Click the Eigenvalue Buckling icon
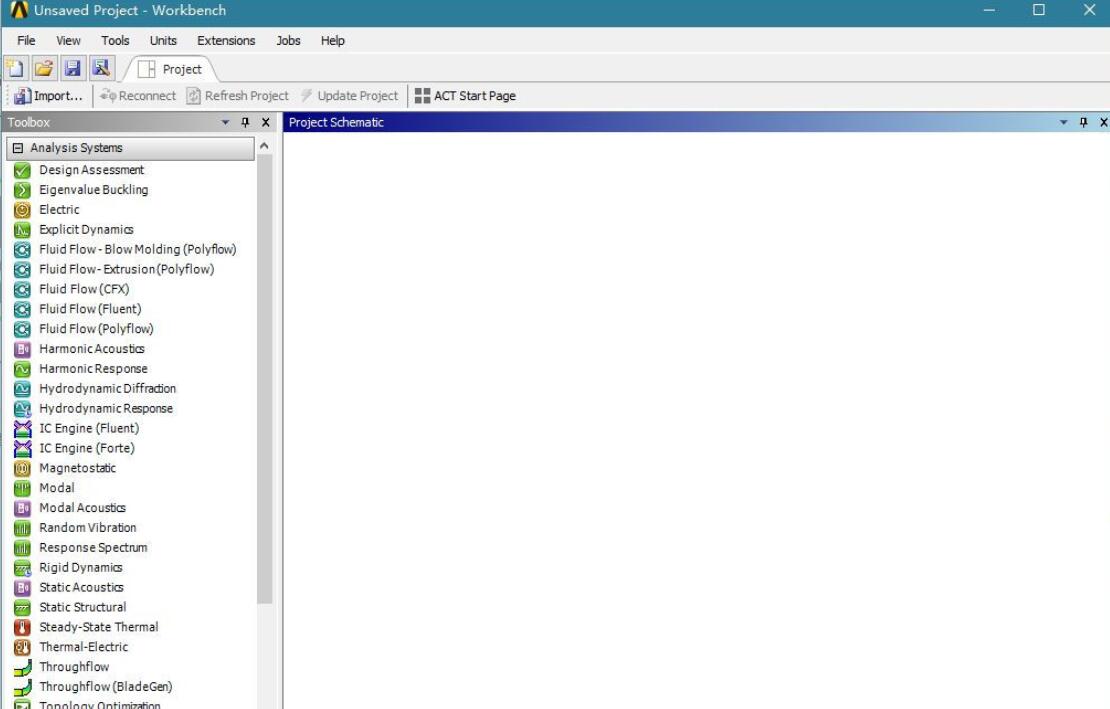 click(23, 190)
